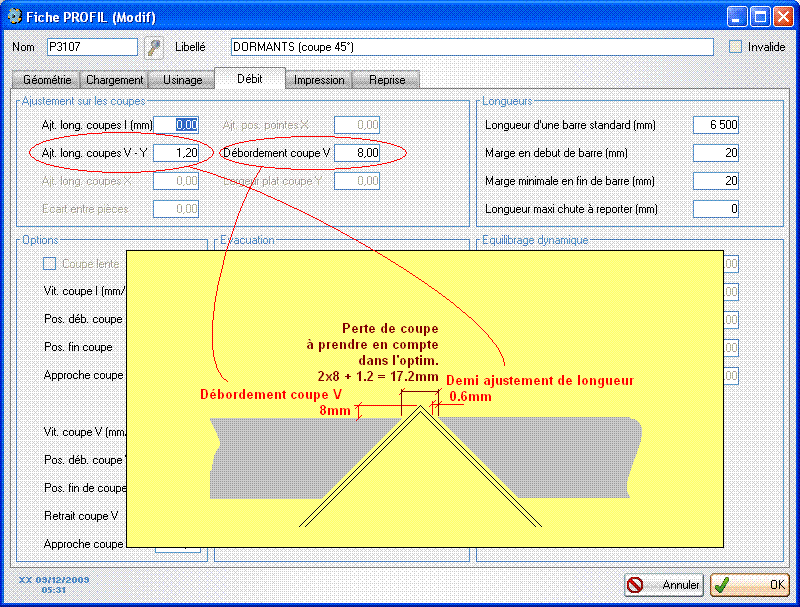Click the Marge minimale en fin de barre field
The height and width of the screenshot is (607, 800).
pos(716,181)
